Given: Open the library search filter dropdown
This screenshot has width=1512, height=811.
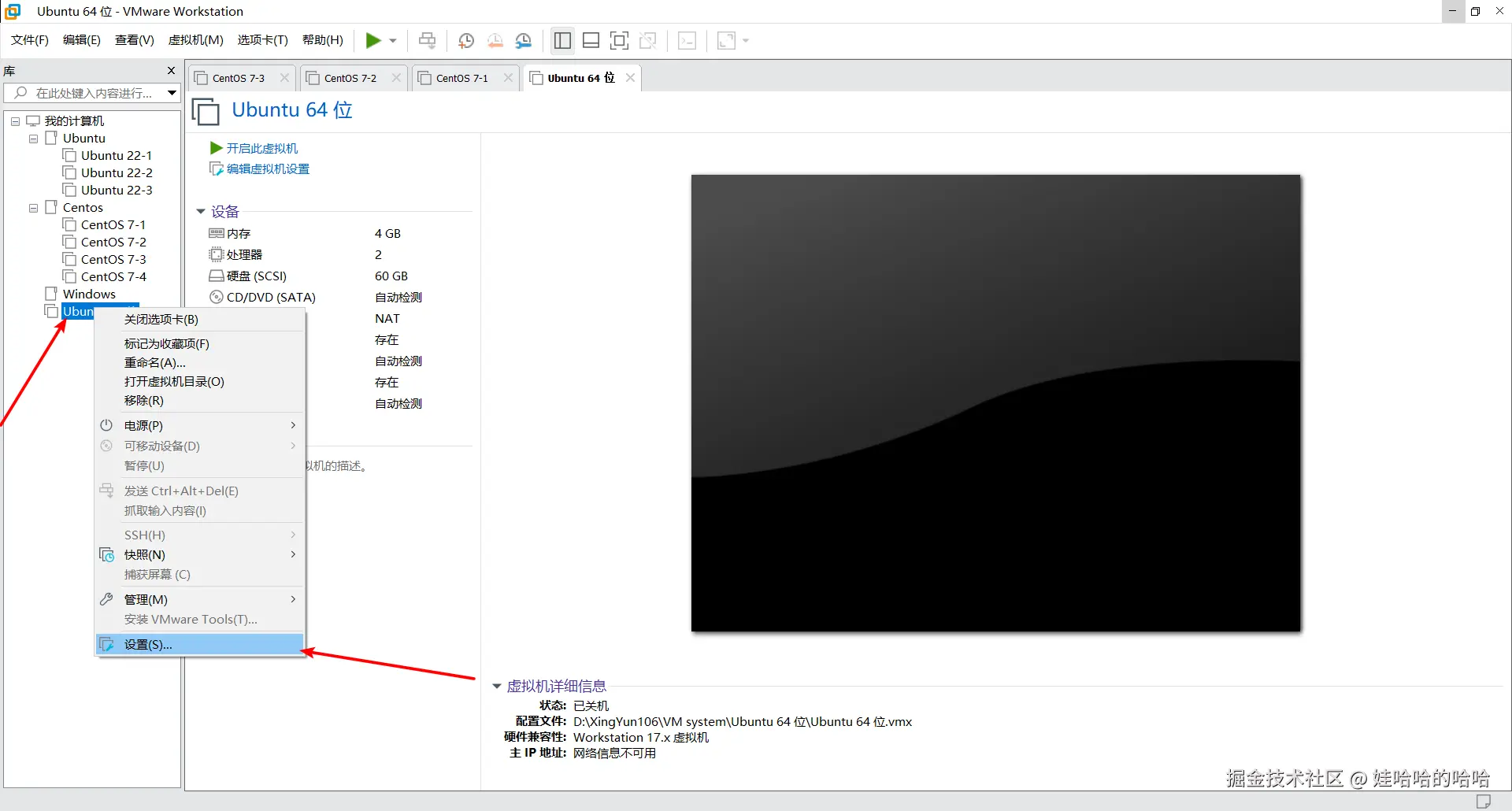Looking at the screenshot, I should click(172, 93).
